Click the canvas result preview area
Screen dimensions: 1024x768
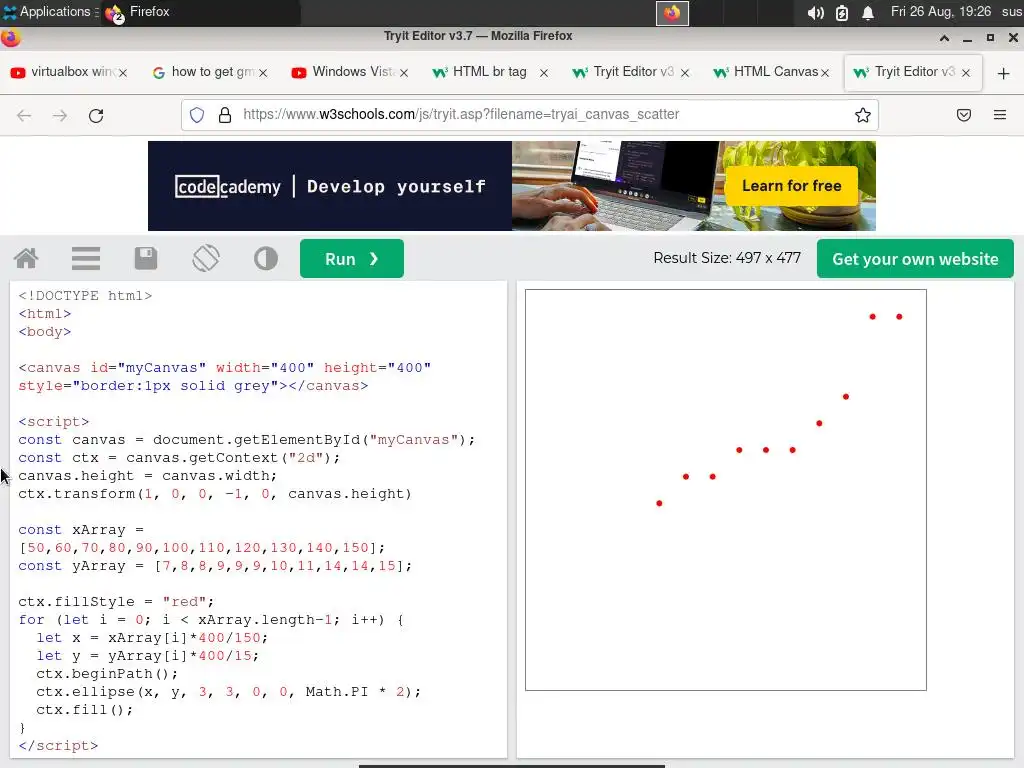pos(726,490)
